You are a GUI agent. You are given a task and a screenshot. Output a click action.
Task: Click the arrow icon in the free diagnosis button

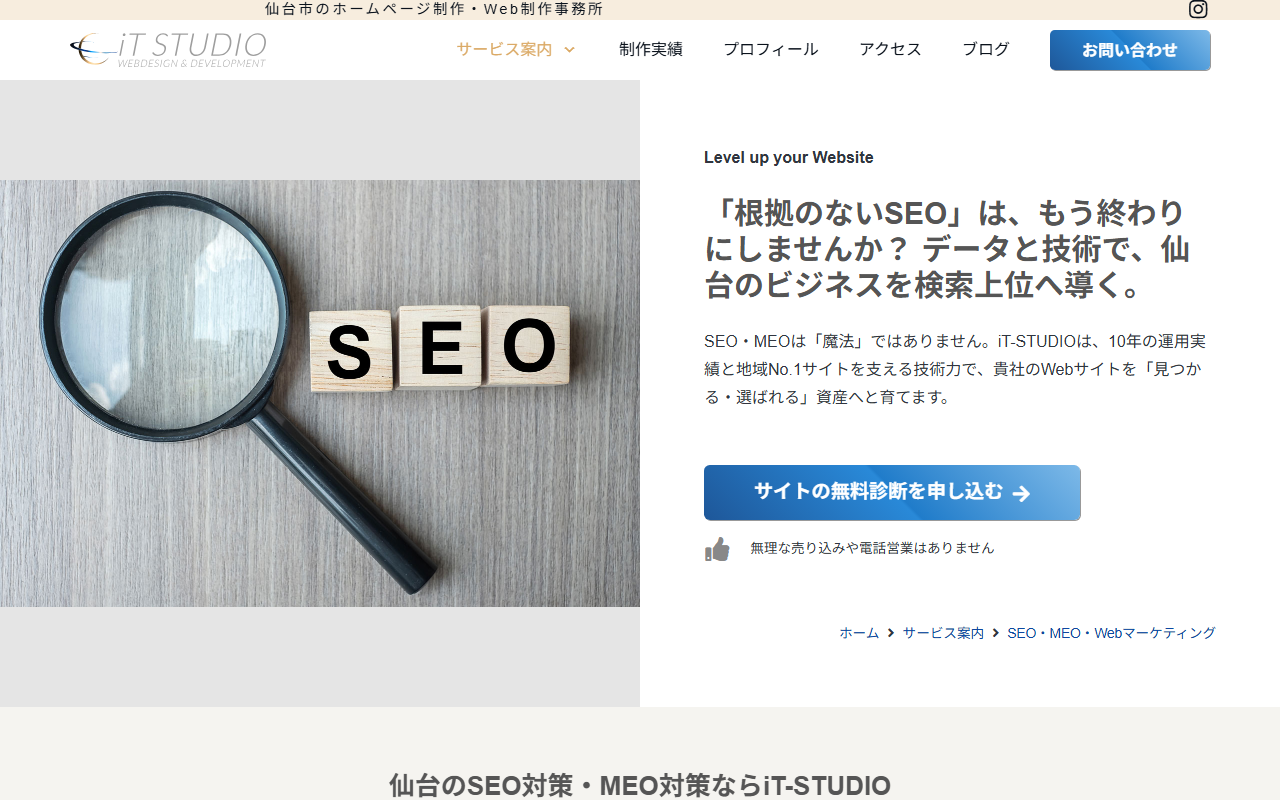click(1021, 493)
